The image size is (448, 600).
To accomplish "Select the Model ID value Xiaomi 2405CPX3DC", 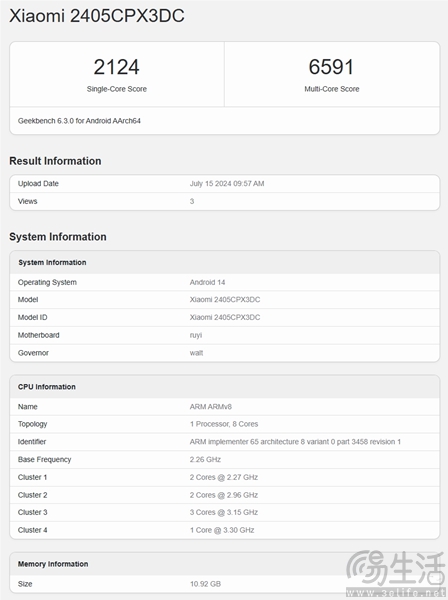I will pos(225,317).
